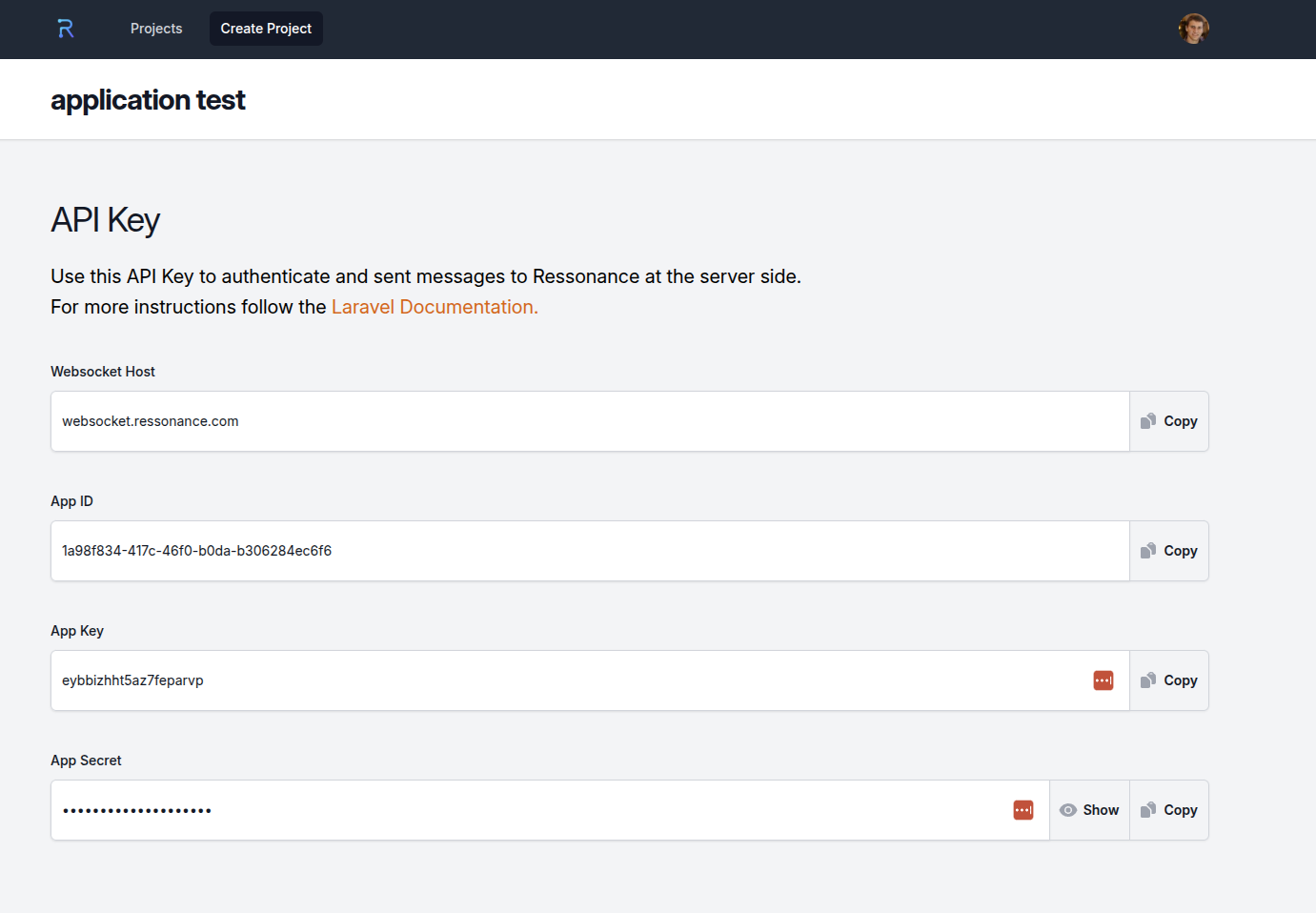Click the Ressonance logo in the navbar
This screenshot has height=913, width=1316.
[66, 29]
